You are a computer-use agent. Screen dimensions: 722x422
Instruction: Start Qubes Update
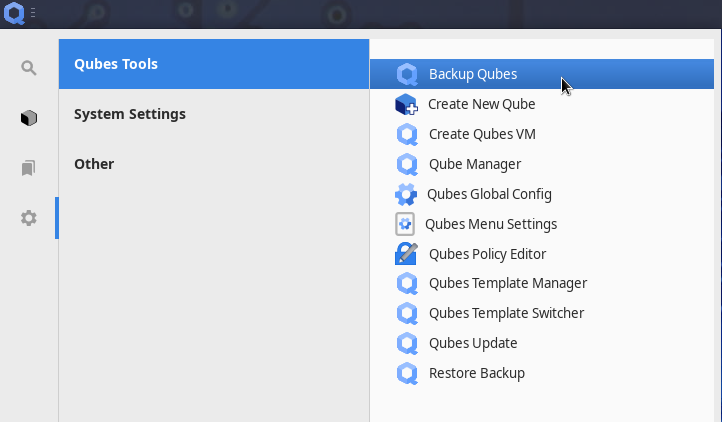[542, 343]
